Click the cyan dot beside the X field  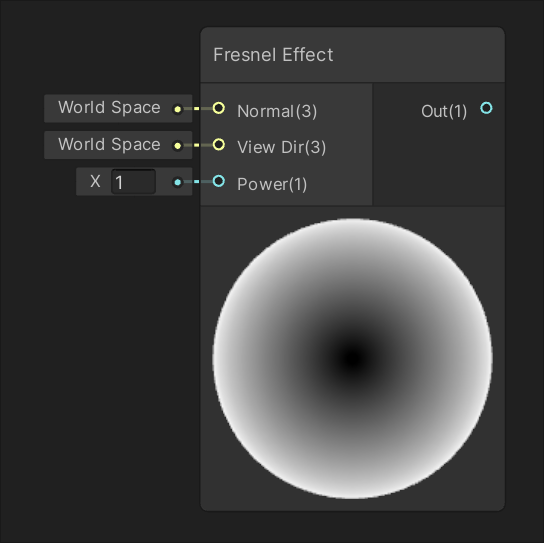[178, 182]
